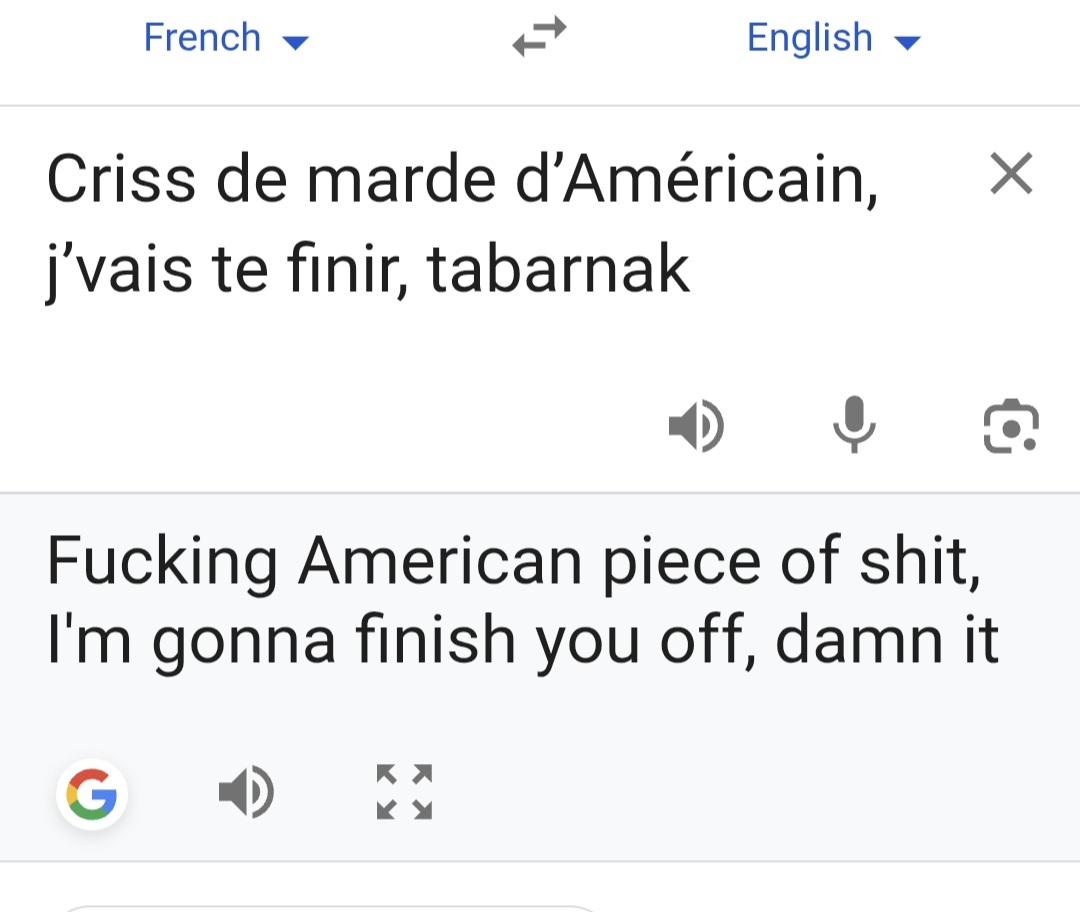The height and width of the screenshot is (912, 1080).
Task: Swap the French and English languages
Action: [x=539, y=38]
